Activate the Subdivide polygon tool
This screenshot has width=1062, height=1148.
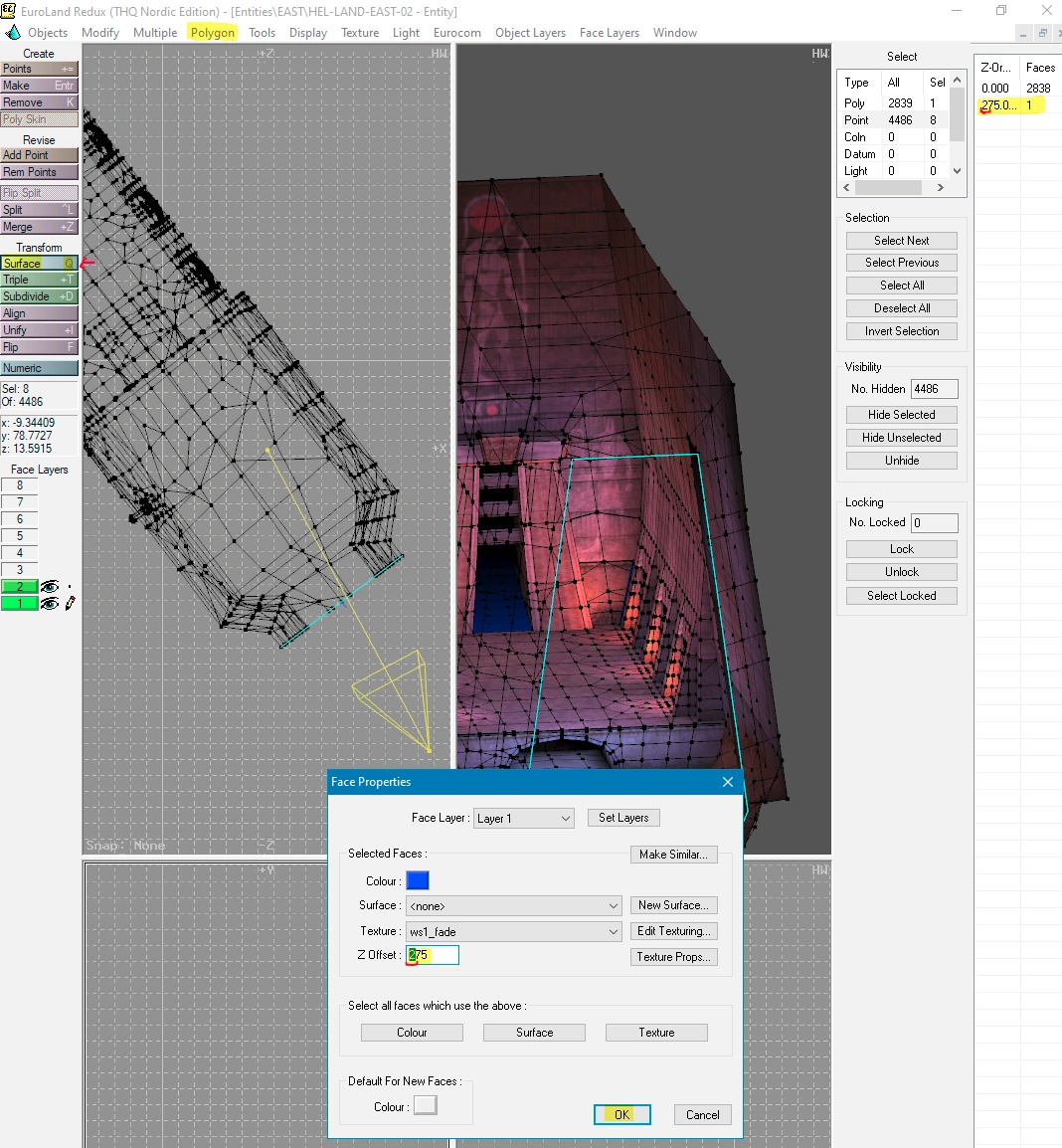click(x=40, y=296)
